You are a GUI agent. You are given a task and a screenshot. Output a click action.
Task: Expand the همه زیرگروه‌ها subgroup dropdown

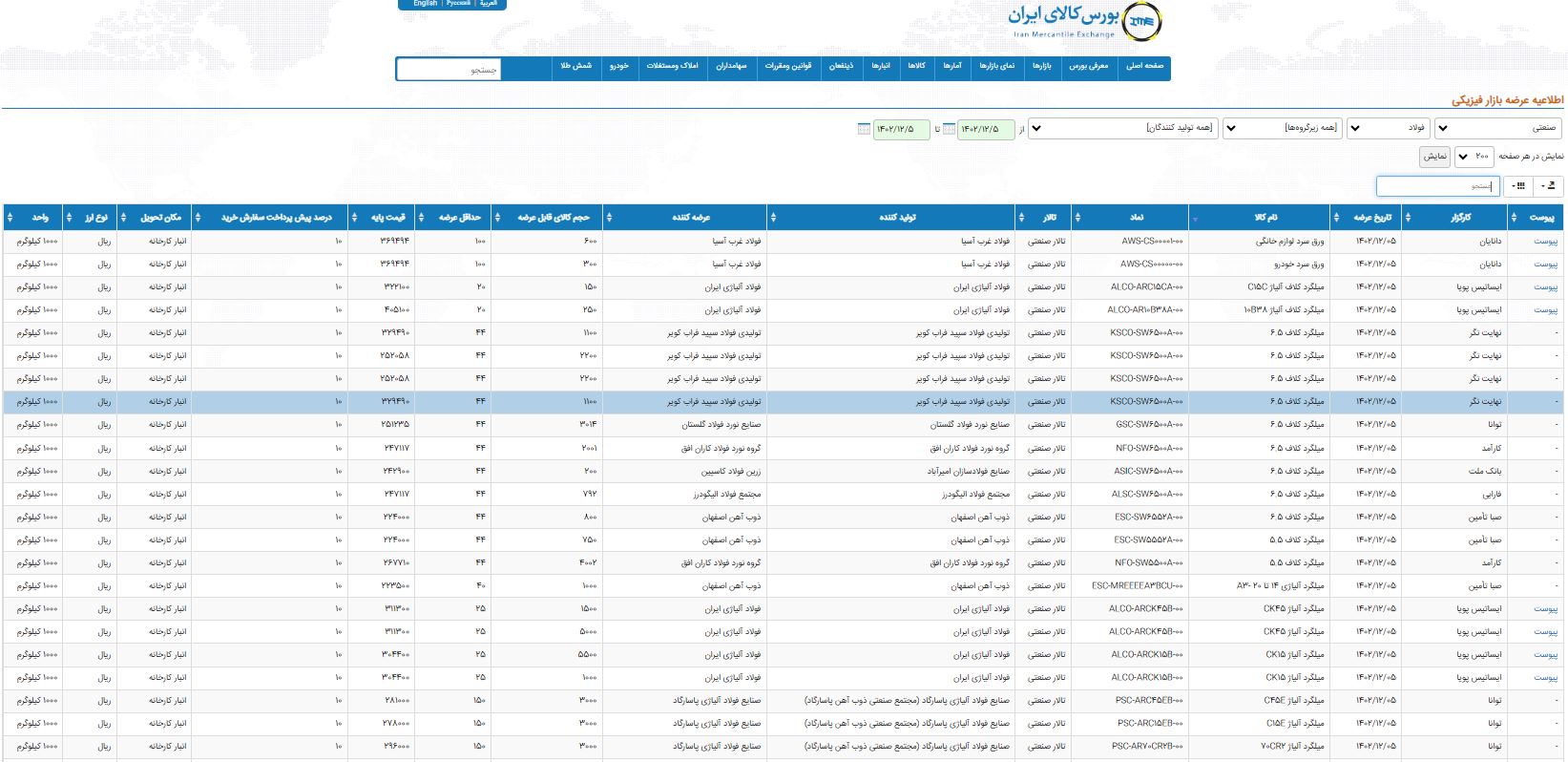(x=1282, y=127)
